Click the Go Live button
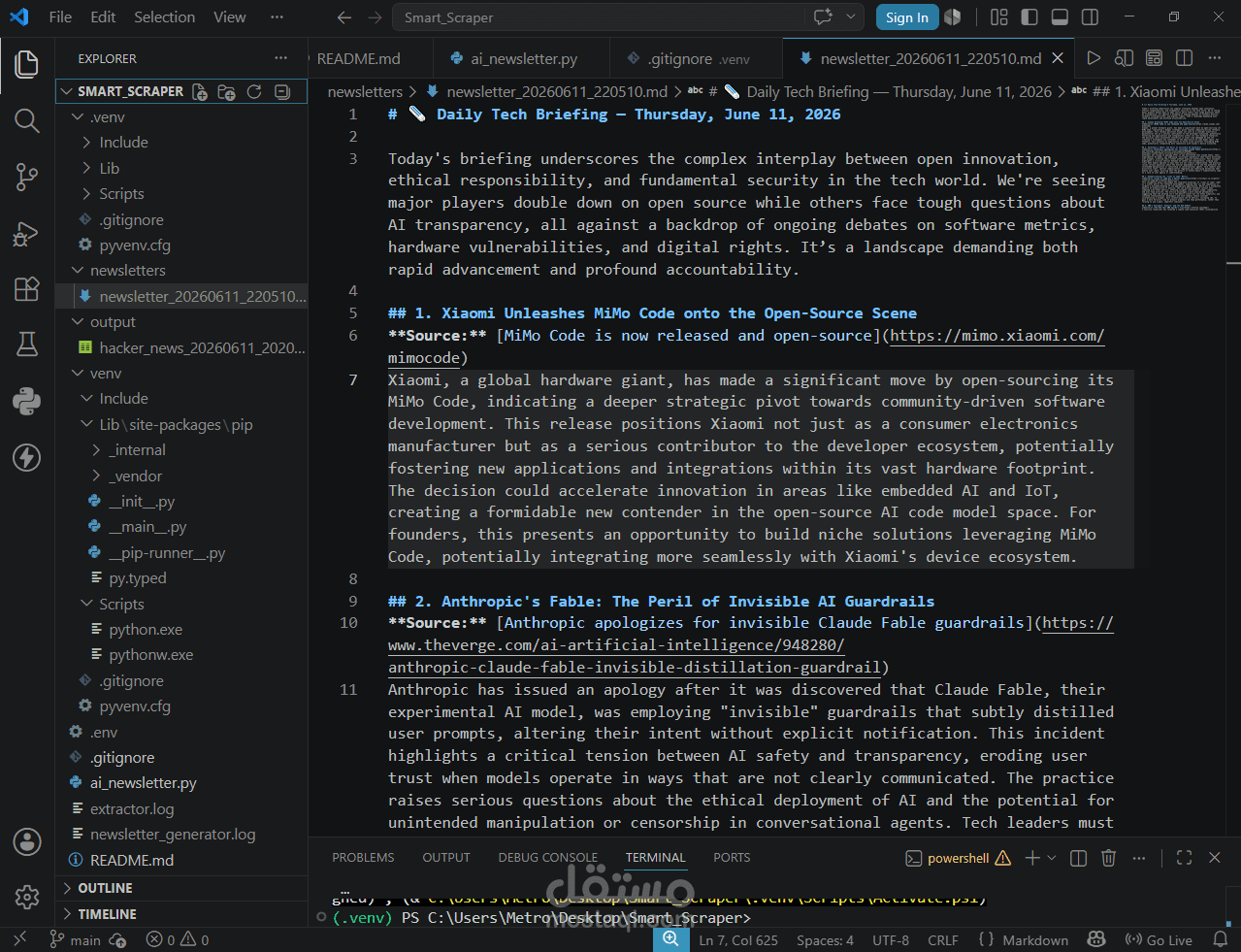This screenshot has width=1241, height=952. [1159, 939]
